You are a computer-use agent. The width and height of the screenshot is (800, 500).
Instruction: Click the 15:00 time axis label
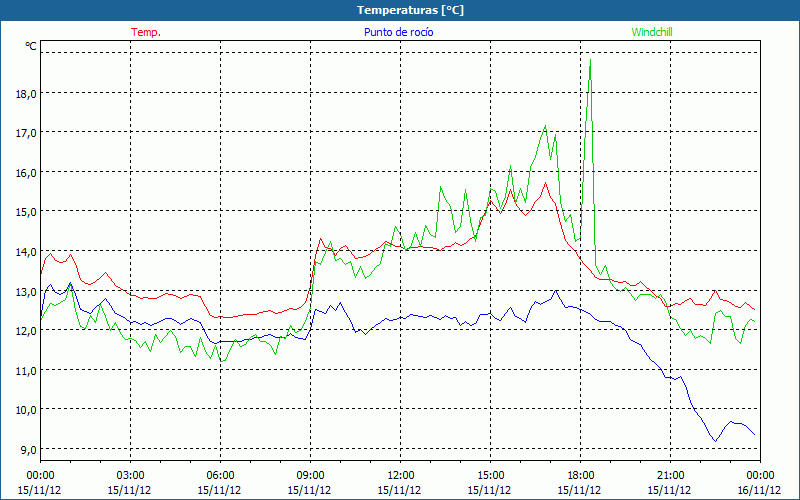(x=490, y=476)
